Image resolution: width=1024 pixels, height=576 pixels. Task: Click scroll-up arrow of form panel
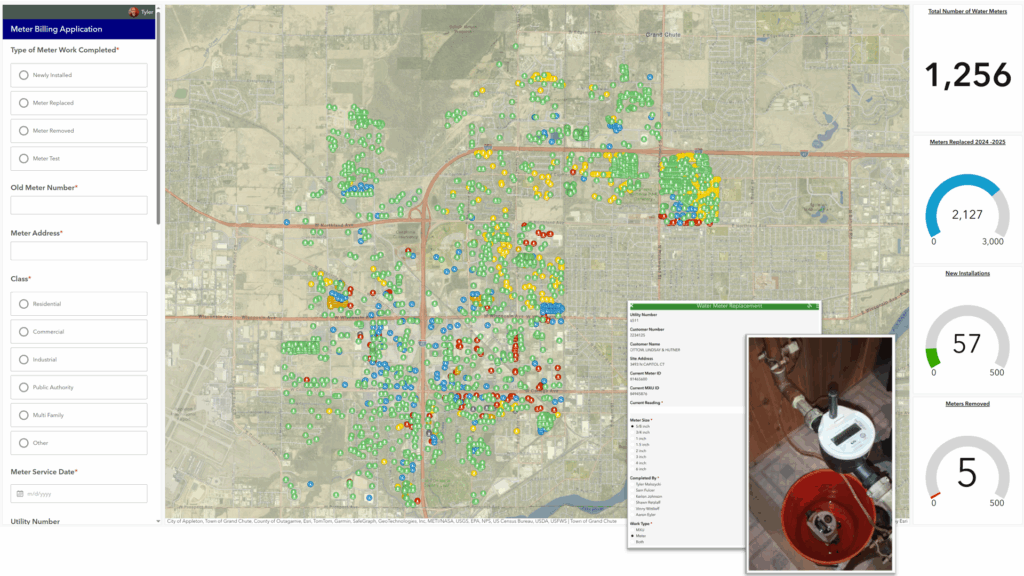point(158,8)
